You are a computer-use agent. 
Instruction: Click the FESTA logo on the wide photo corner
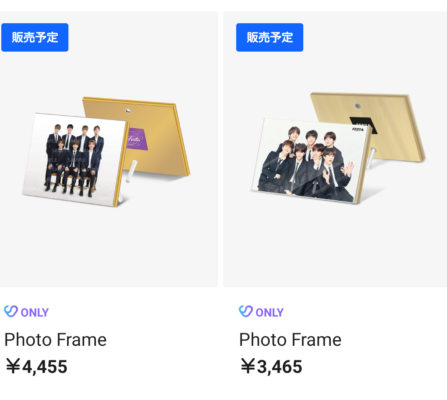click(358, 129)
